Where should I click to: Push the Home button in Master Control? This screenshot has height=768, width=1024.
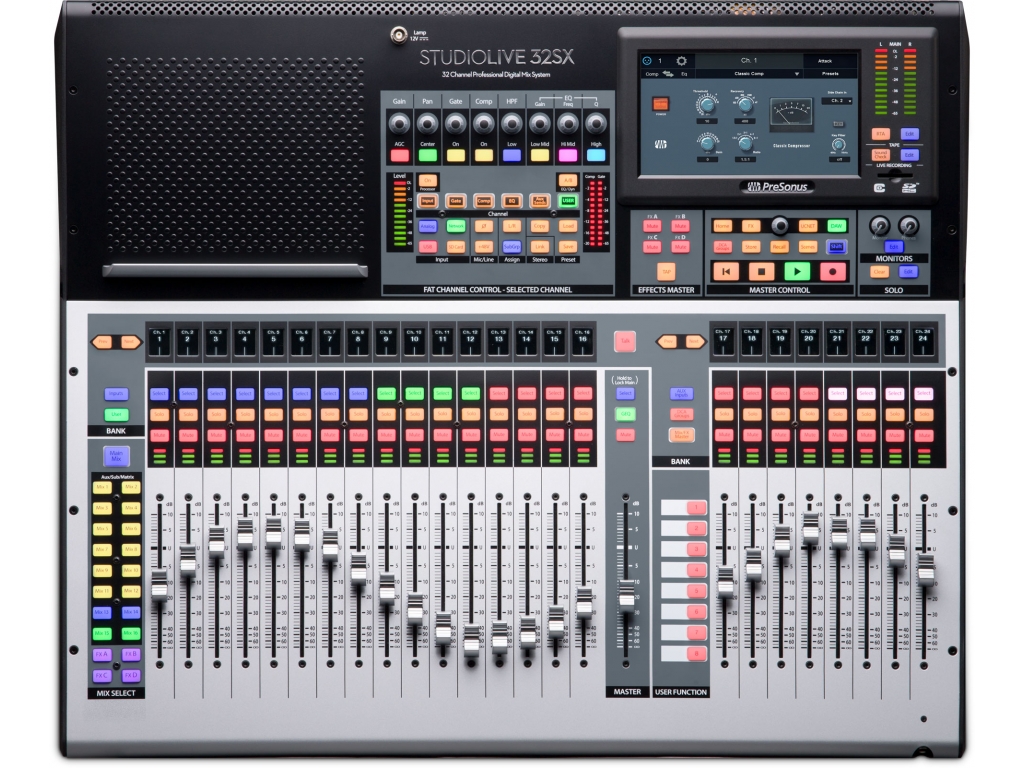click(x=722, y=226)
